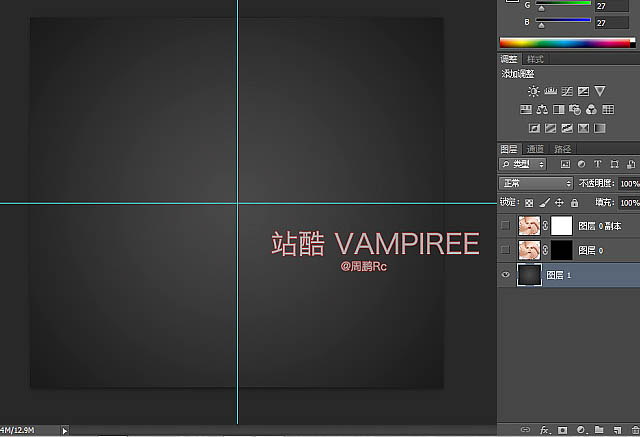Toggle type layer filter (T icon)
This screenshot has width=640, height=437.
point(598,164)
